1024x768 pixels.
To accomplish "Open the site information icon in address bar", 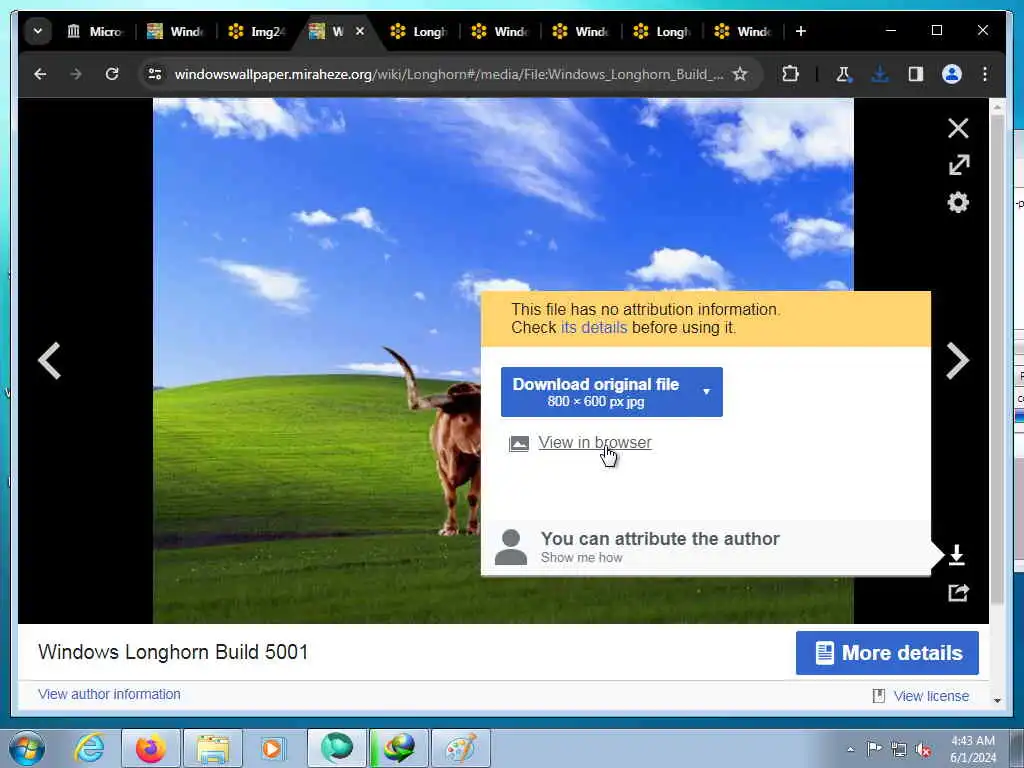I will click(155, 74).
